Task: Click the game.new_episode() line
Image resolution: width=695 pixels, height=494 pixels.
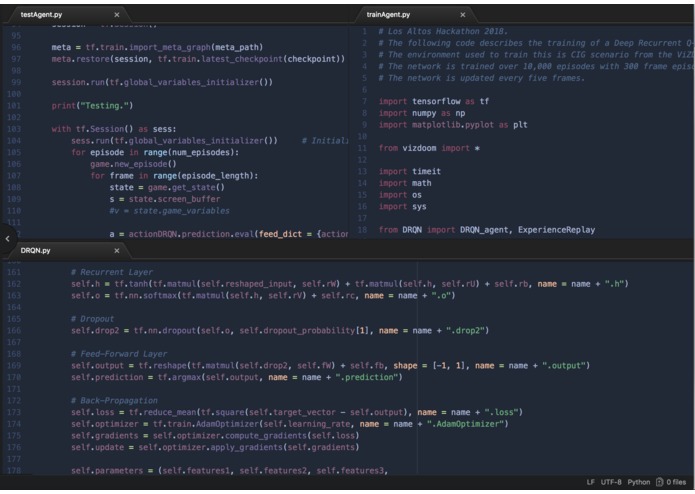Action: point(133,164)
